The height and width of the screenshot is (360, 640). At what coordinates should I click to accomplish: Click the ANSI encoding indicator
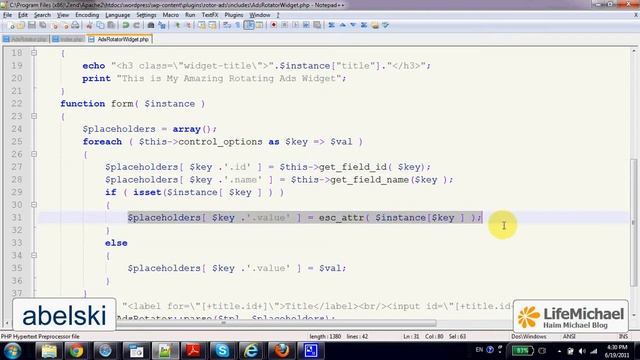(x=569, y=337)
